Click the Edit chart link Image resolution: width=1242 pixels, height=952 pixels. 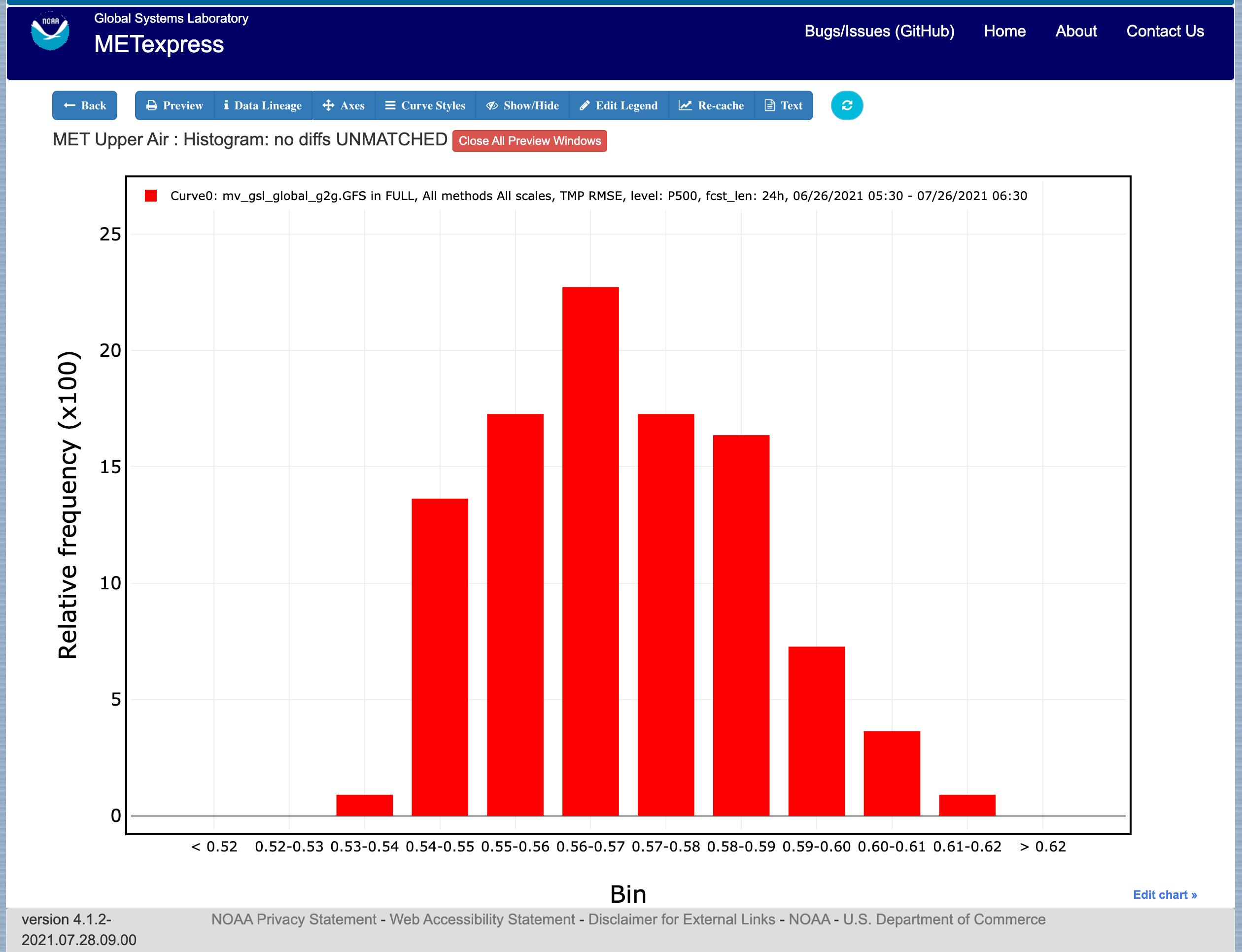1164,894
